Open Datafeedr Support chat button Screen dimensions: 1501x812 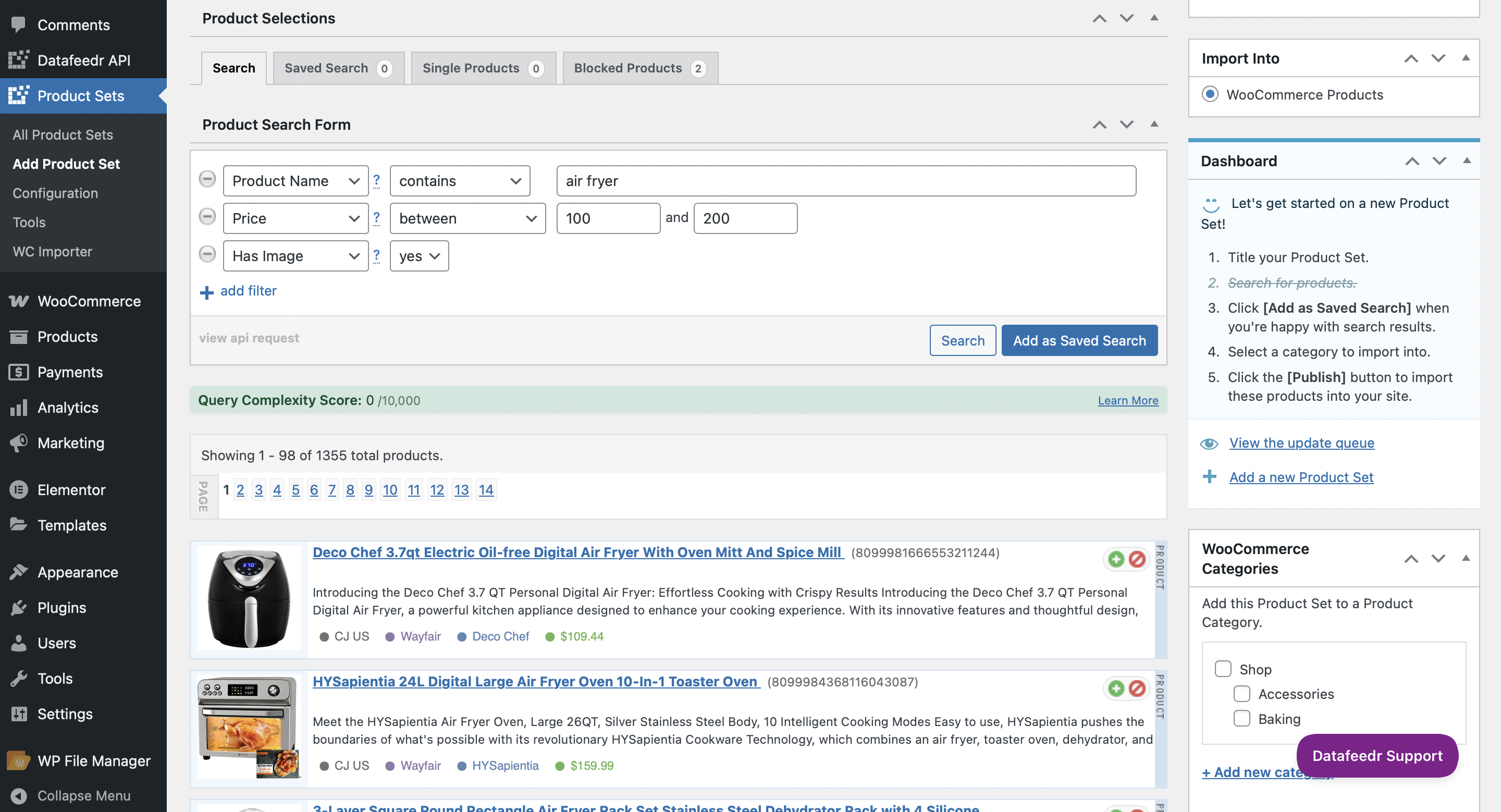1377,756
